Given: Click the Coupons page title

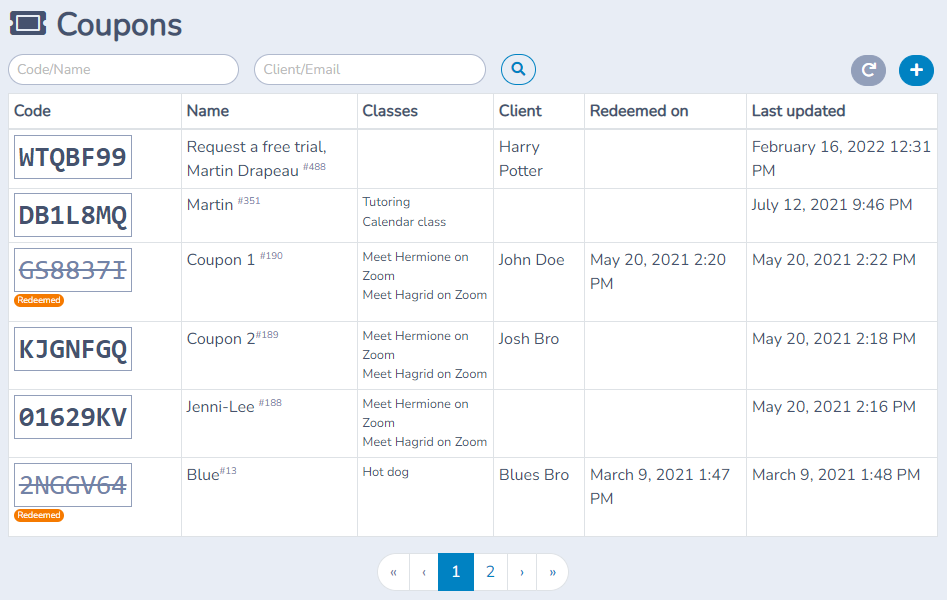Looking at the screenshot, I should (119, 25).
